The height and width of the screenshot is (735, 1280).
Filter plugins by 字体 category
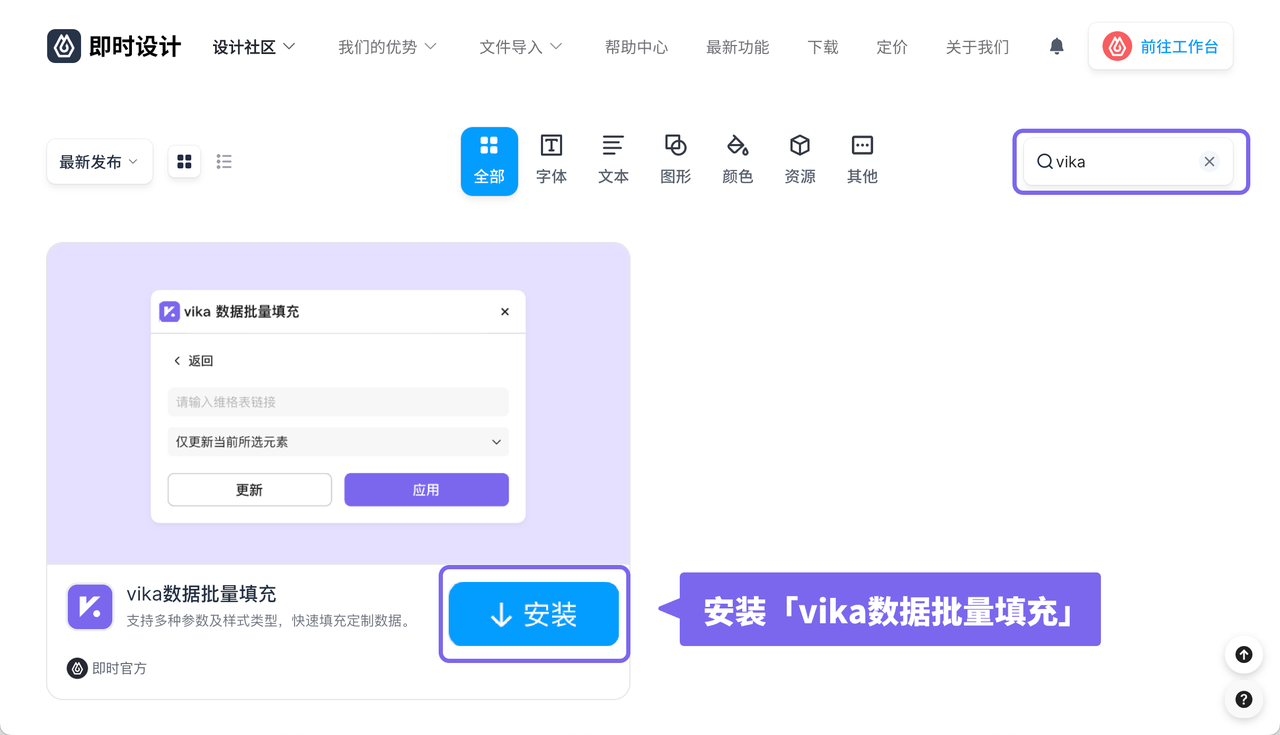click(551, 160)
